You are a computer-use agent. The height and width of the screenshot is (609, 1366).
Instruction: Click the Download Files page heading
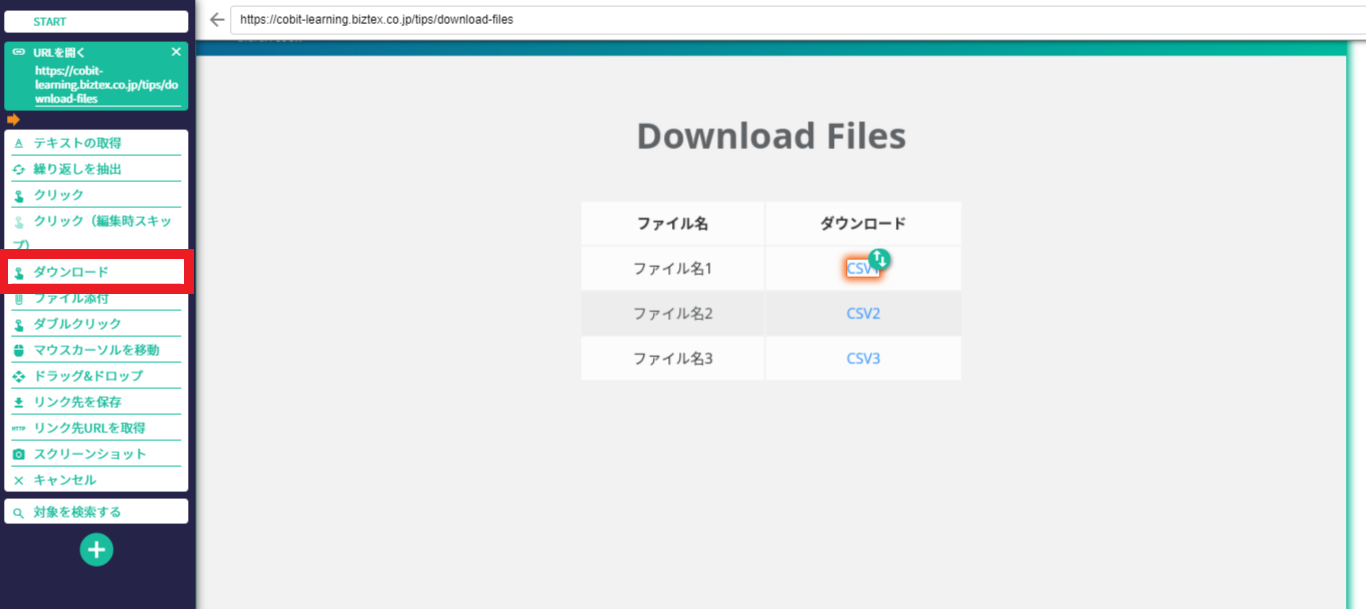point(771,136)
